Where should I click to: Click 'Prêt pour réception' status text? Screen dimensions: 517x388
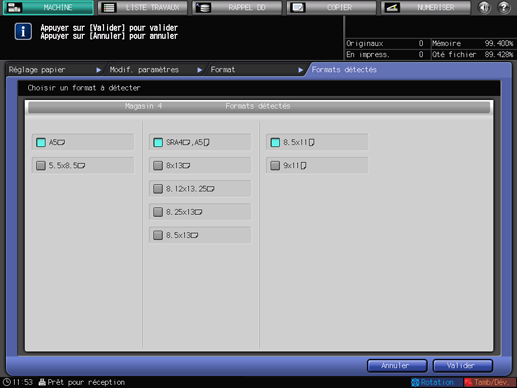click(86, 382)
